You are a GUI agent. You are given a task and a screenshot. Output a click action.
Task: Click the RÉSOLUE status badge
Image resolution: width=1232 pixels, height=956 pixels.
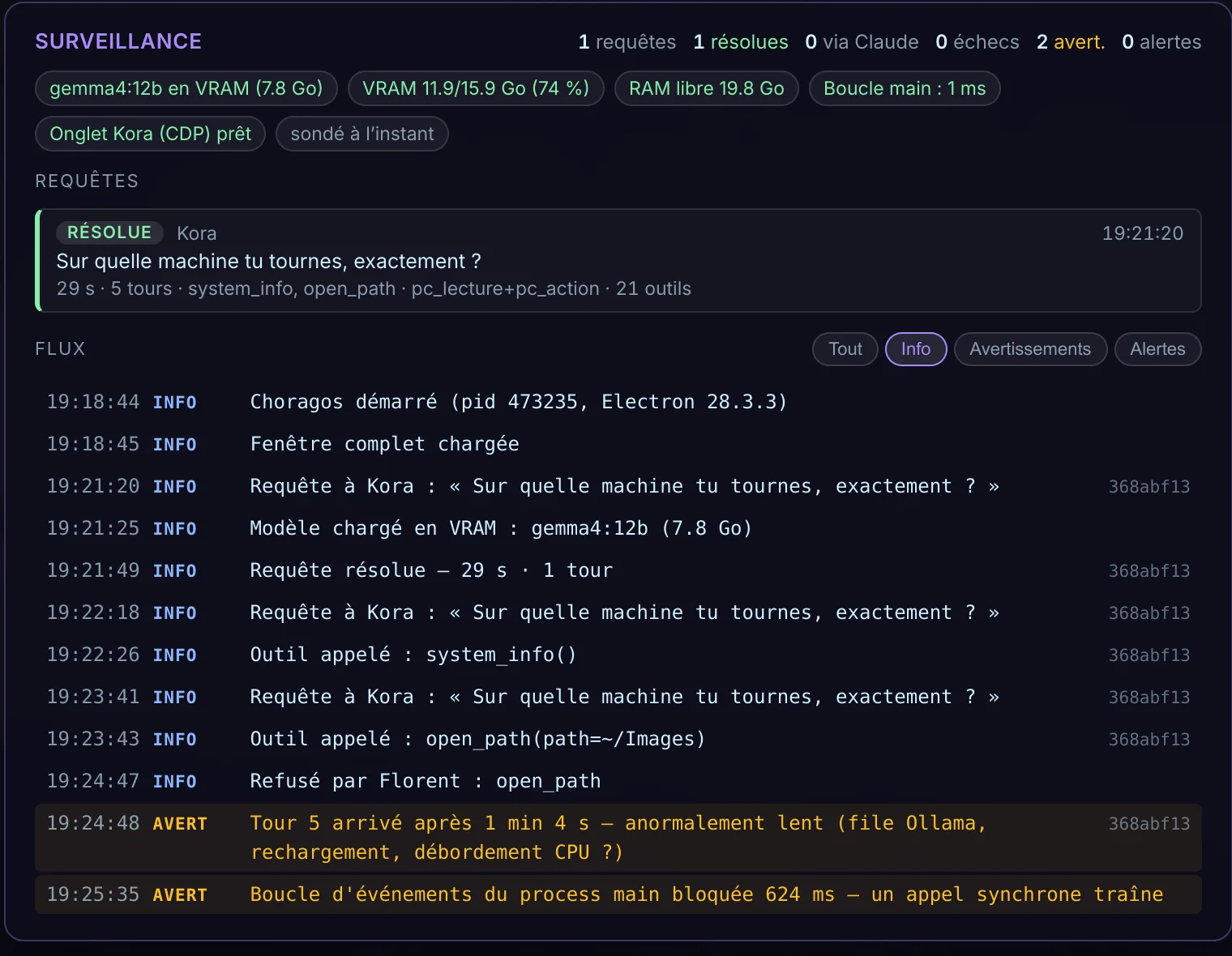click(109, 233)
